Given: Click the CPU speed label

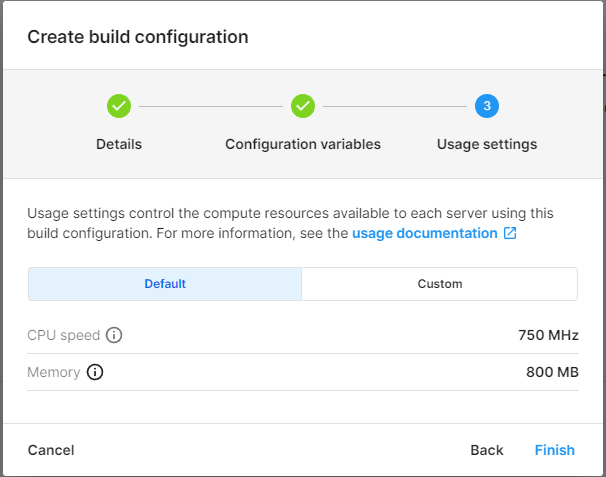Looking at the screenshot, I should 64,335.
